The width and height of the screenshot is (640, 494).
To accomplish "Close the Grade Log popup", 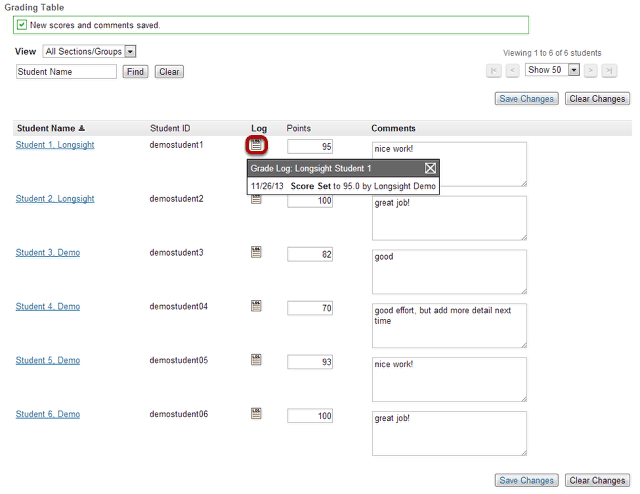I will click(430, 168).
